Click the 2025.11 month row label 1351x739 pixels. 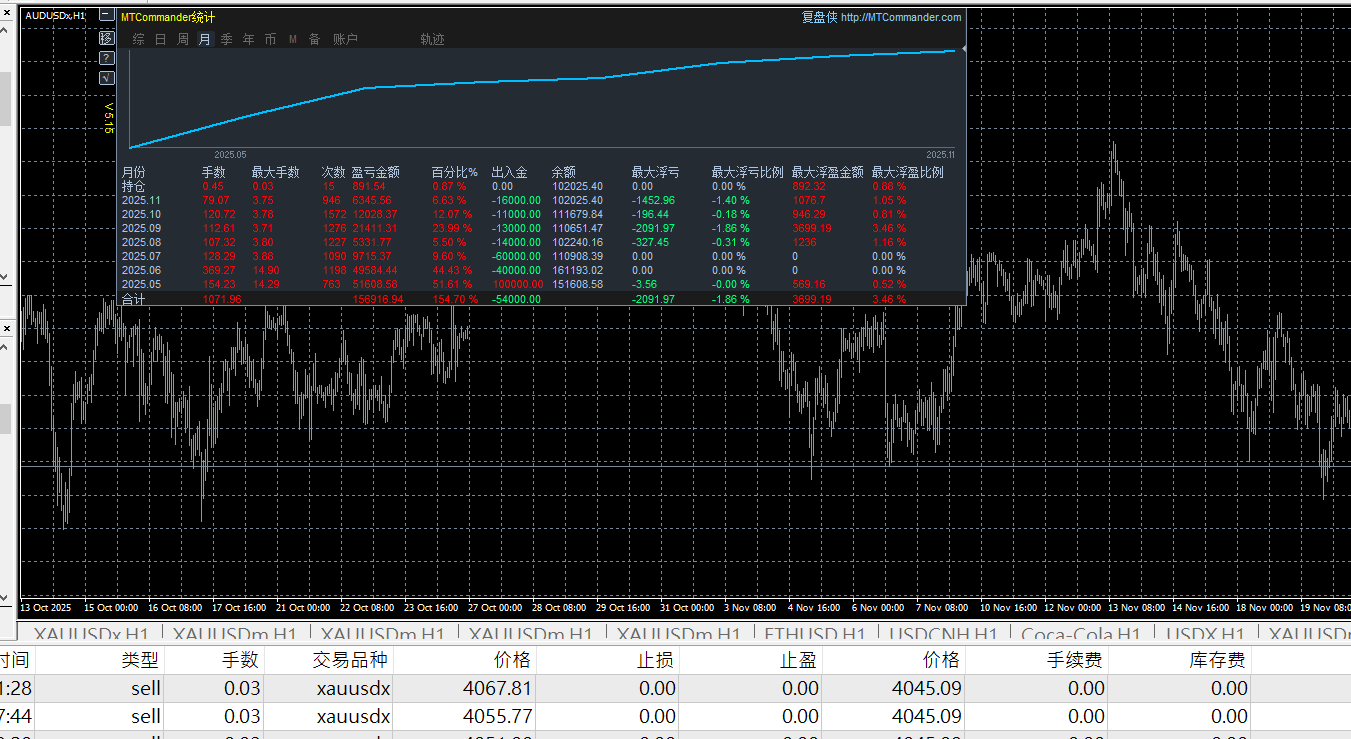coord(141,200)
